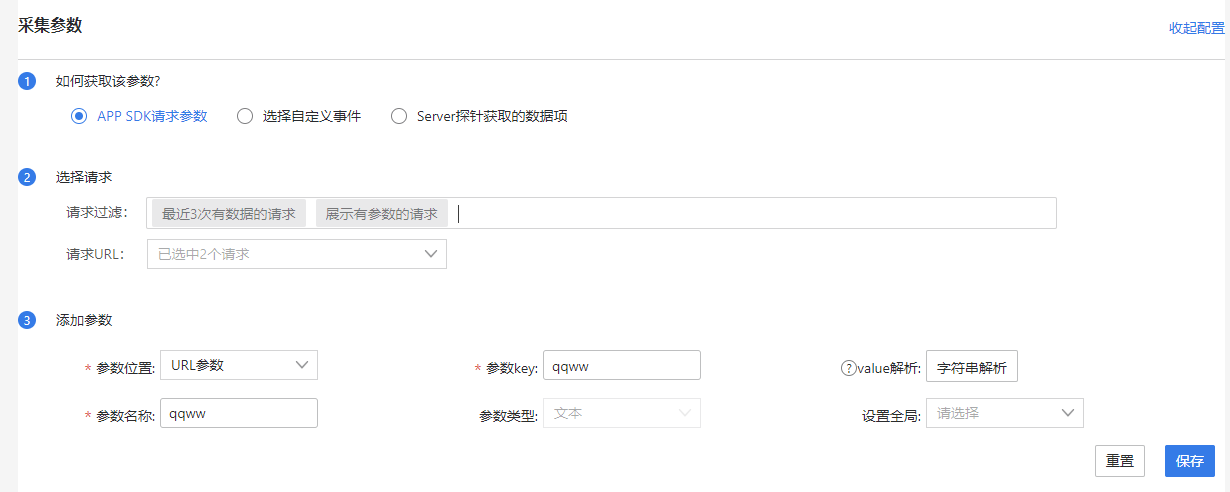The image size is (1230, 492).
Task: Click the step 3 number badge
Action: click(x=27, y=321)
